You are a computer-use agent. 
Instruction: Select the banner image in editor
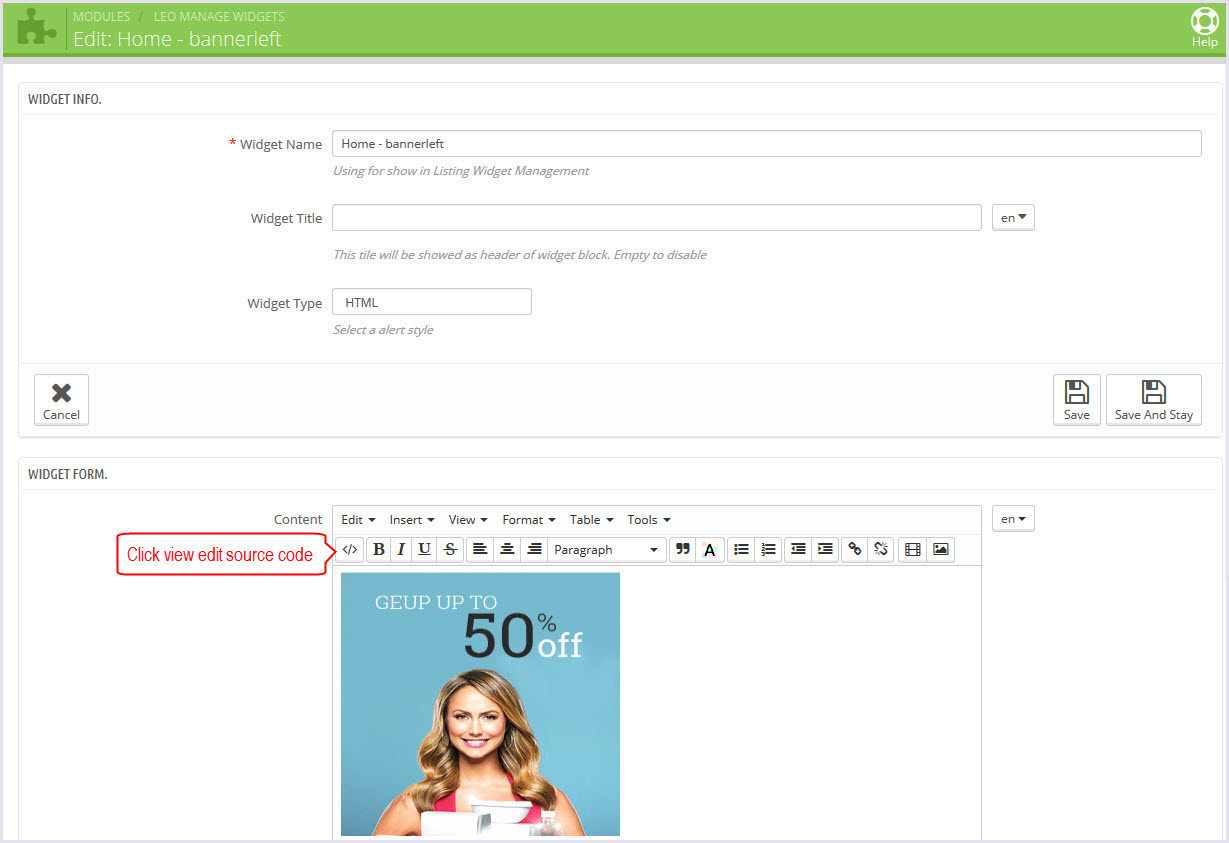[480, 704]
